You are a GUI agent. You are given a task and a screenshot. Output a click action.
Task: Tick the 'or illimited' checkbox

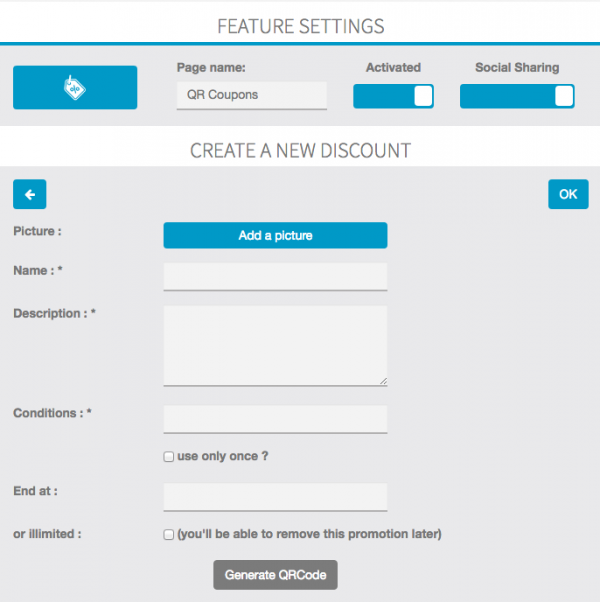tap(169, 535)
